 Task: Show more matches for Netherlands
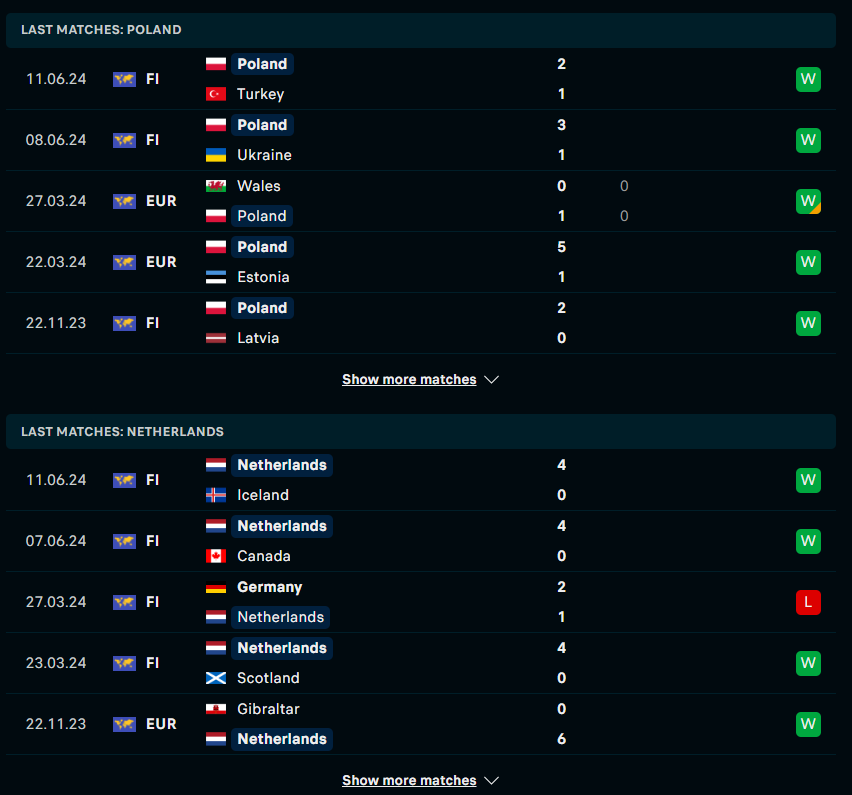[409, 780]
